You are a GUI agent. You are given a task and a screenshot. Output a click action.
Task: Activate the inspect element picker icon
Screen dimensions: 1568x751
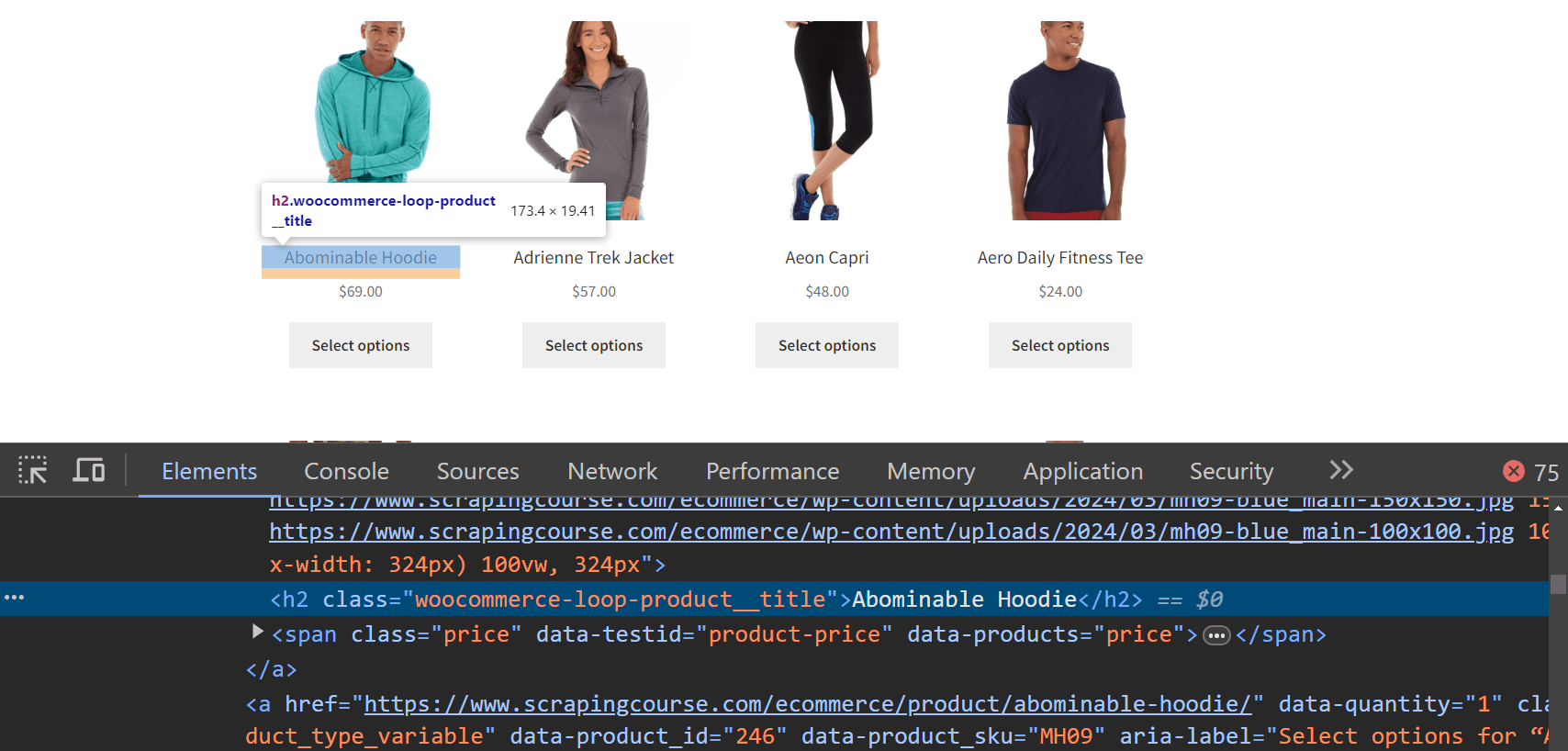pyautogui.click(x=33, y=470)
